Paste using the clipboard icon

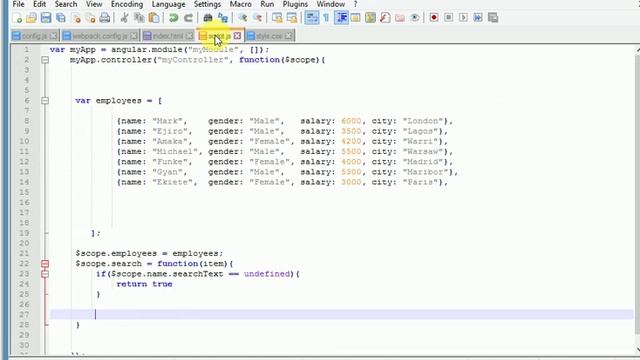[x=154, y=18]
